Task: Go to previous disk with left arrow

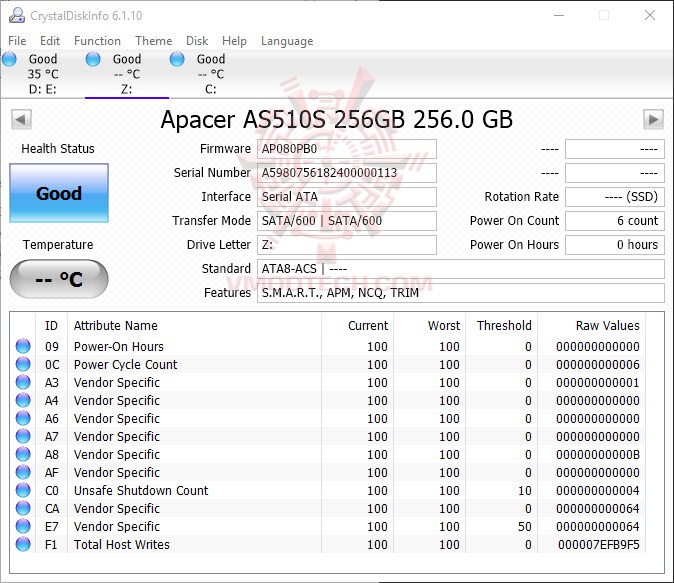Action: [x=20, y=120]
